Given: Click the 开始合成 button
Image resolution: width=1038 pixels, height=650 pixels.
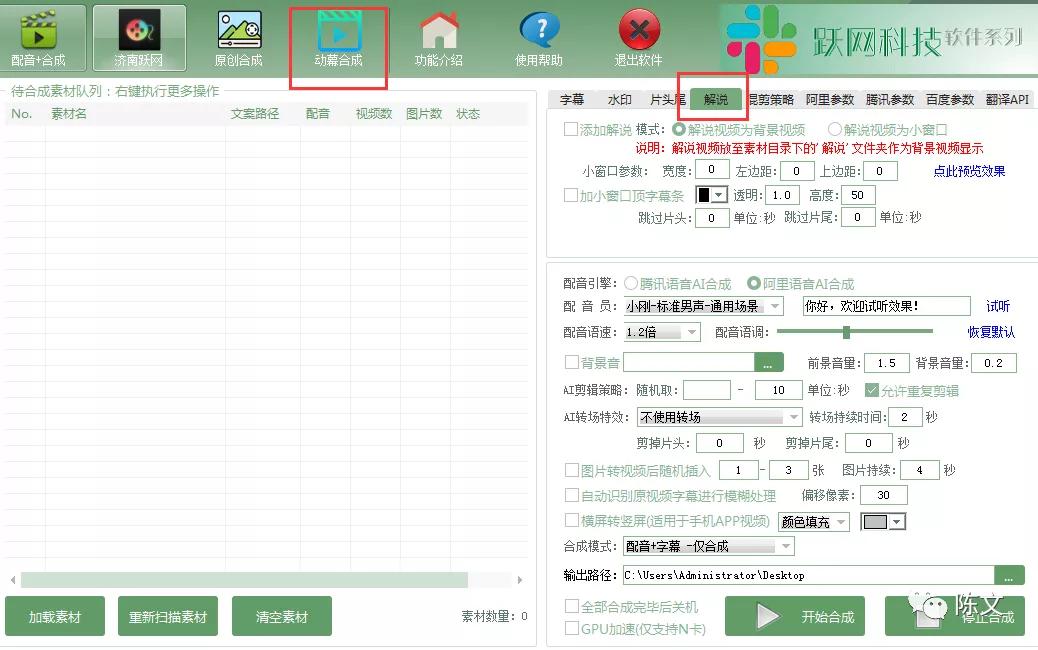Looking at the screenshot, I should pos(795,616).
